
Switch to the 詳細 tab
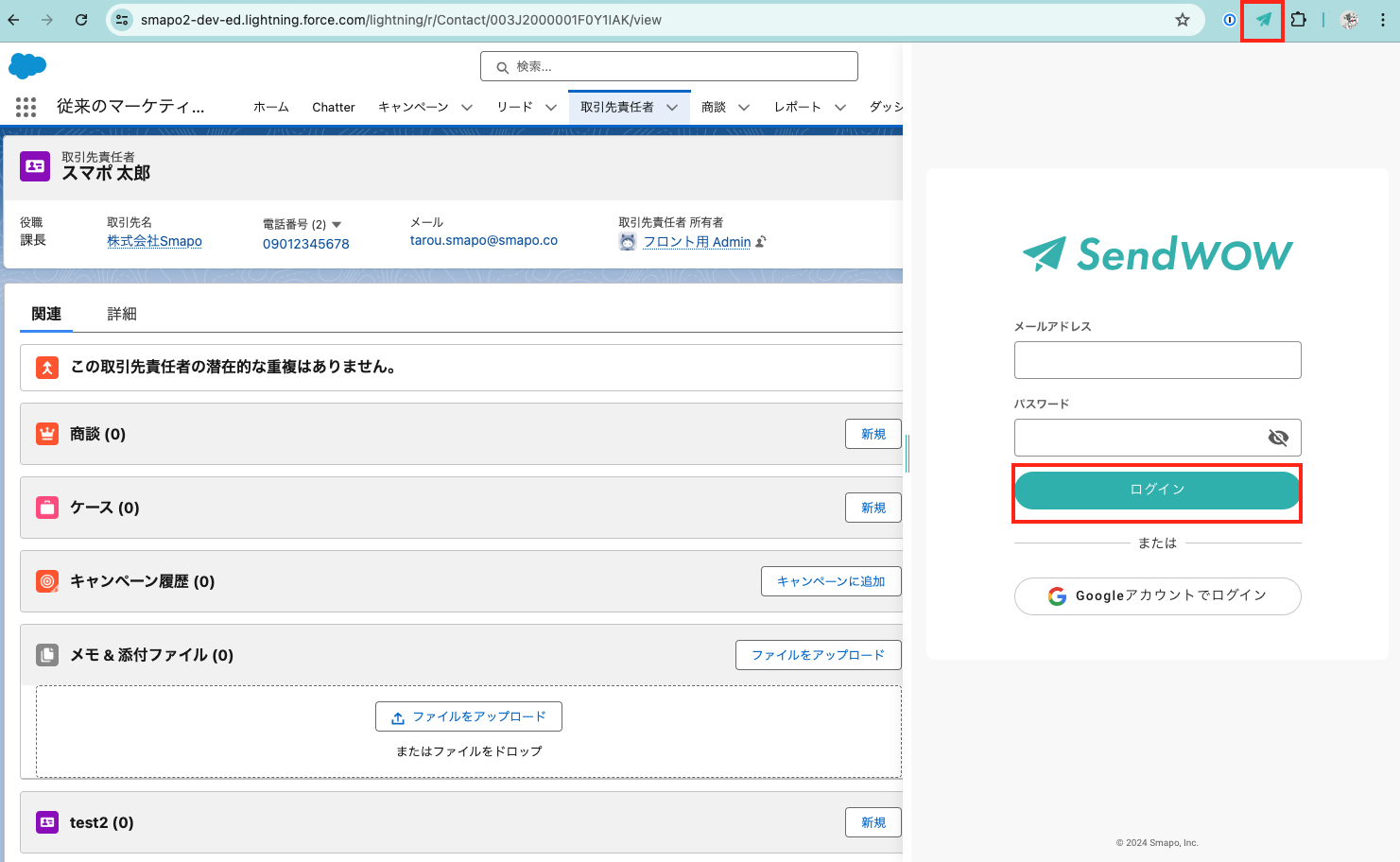coord(122,314)
